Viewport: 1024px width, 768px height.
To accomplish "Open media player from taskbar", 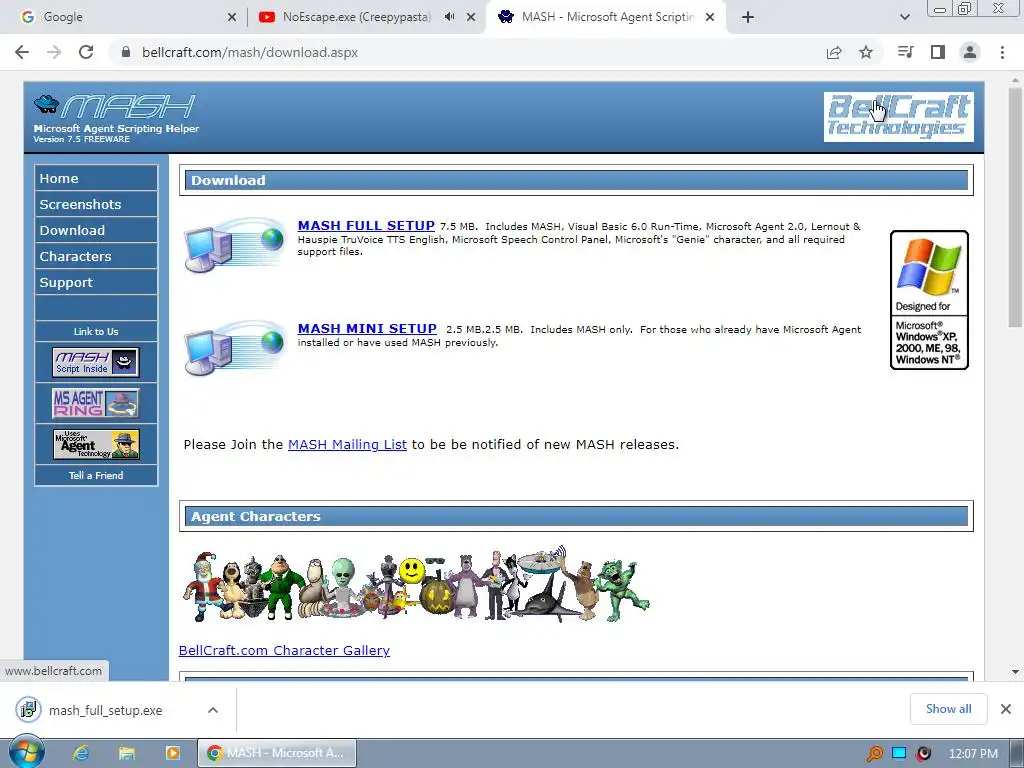I will click(172, 753).
